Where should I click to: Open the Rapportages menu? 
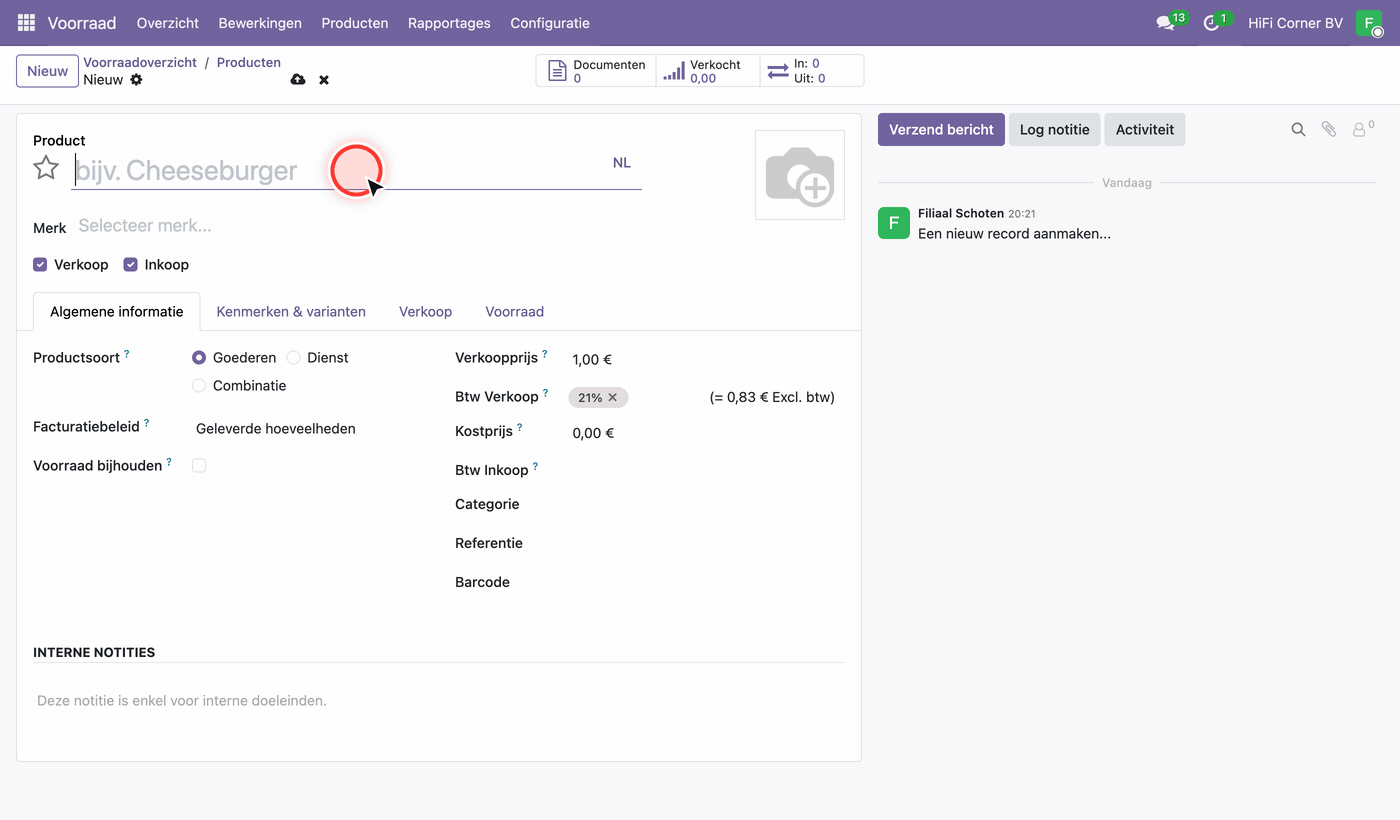pos(449,23)
